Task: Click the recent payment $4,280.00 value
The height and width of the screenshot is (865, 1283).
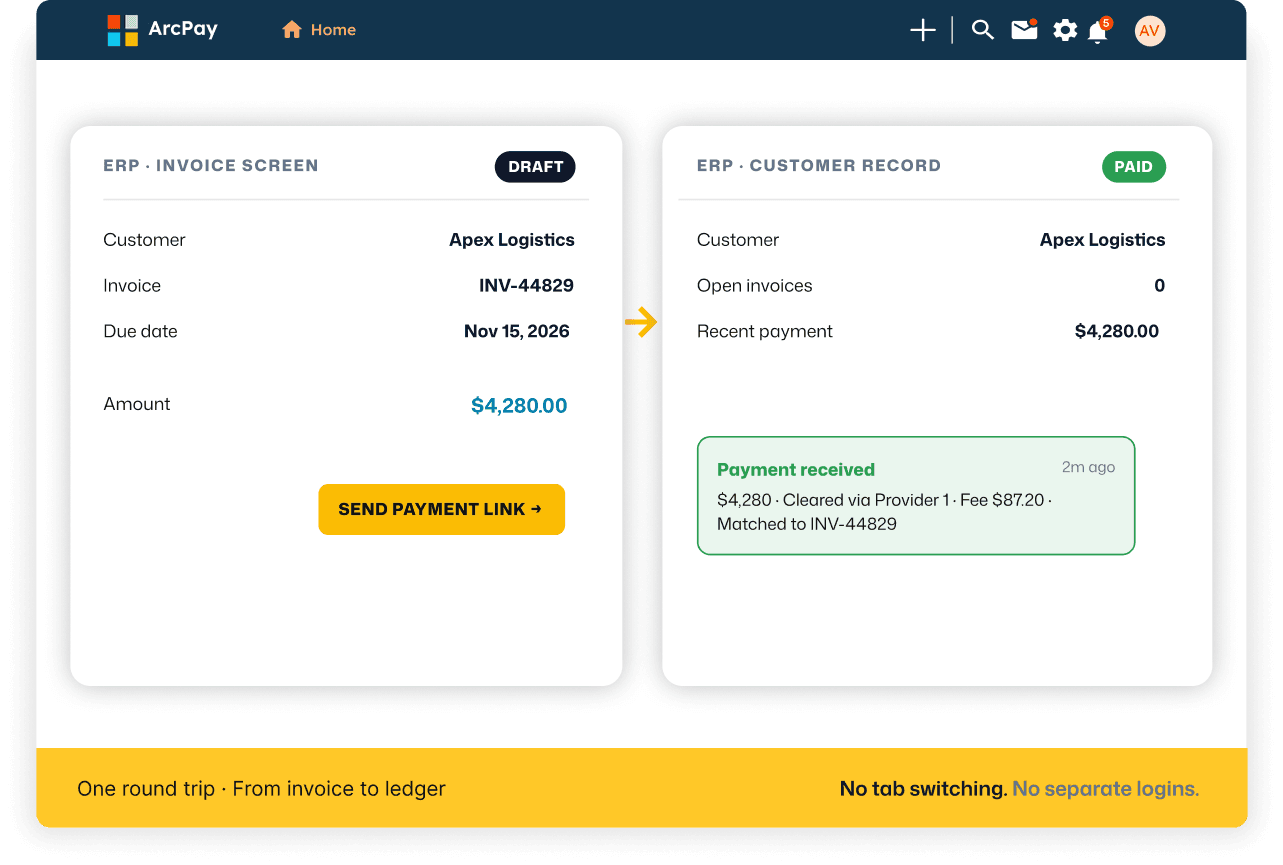Action: (x=1117, y=331)
